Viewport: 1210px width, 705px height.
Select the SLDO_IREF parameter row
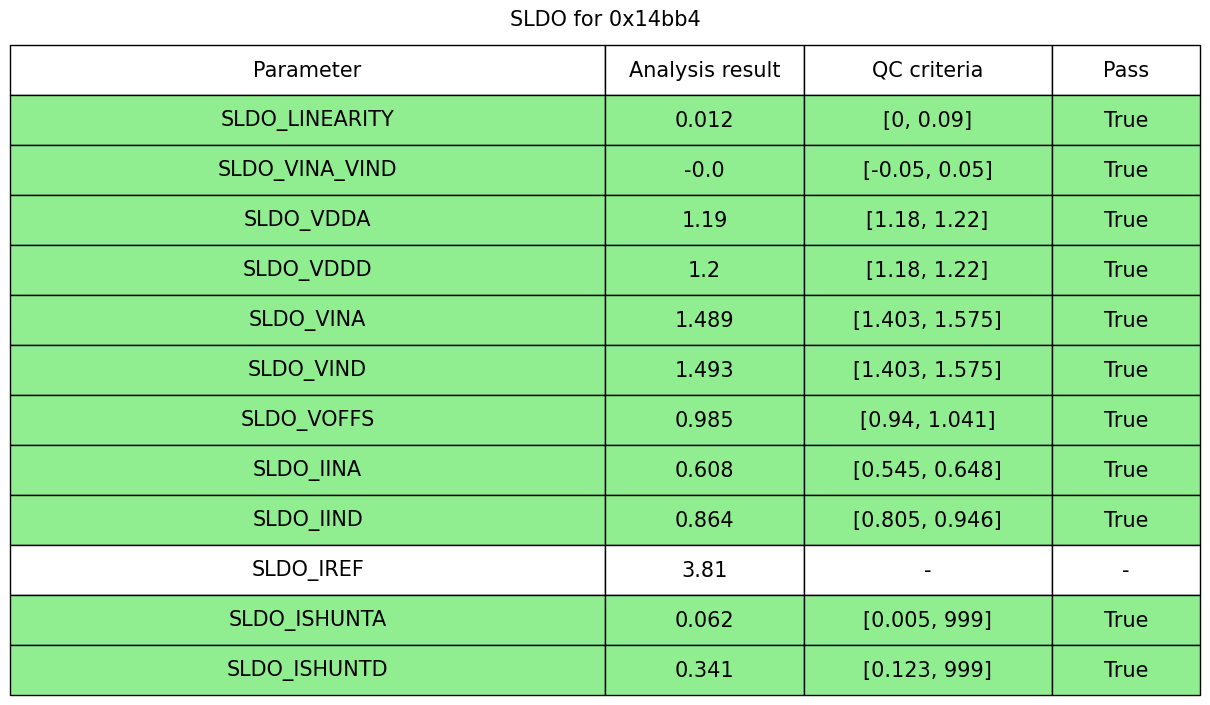pos(307,570)
